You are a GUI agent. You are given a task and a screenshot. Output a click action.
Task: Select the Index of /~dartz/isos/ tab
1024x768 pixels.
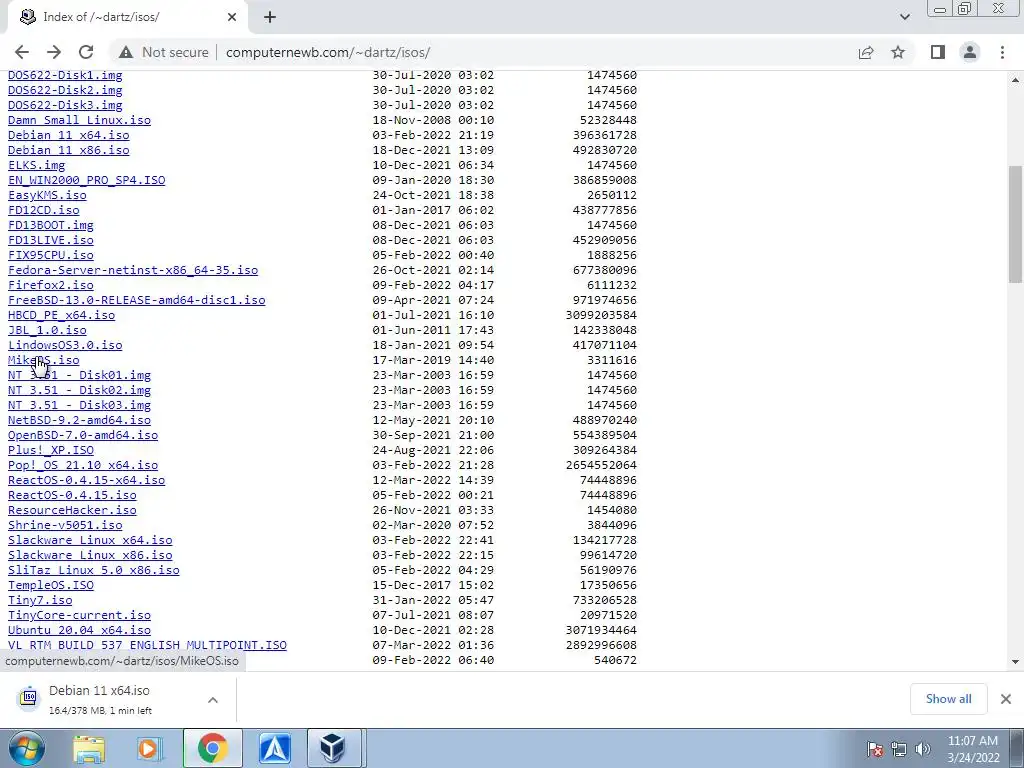pyautogui.click(x=127, y=17)
